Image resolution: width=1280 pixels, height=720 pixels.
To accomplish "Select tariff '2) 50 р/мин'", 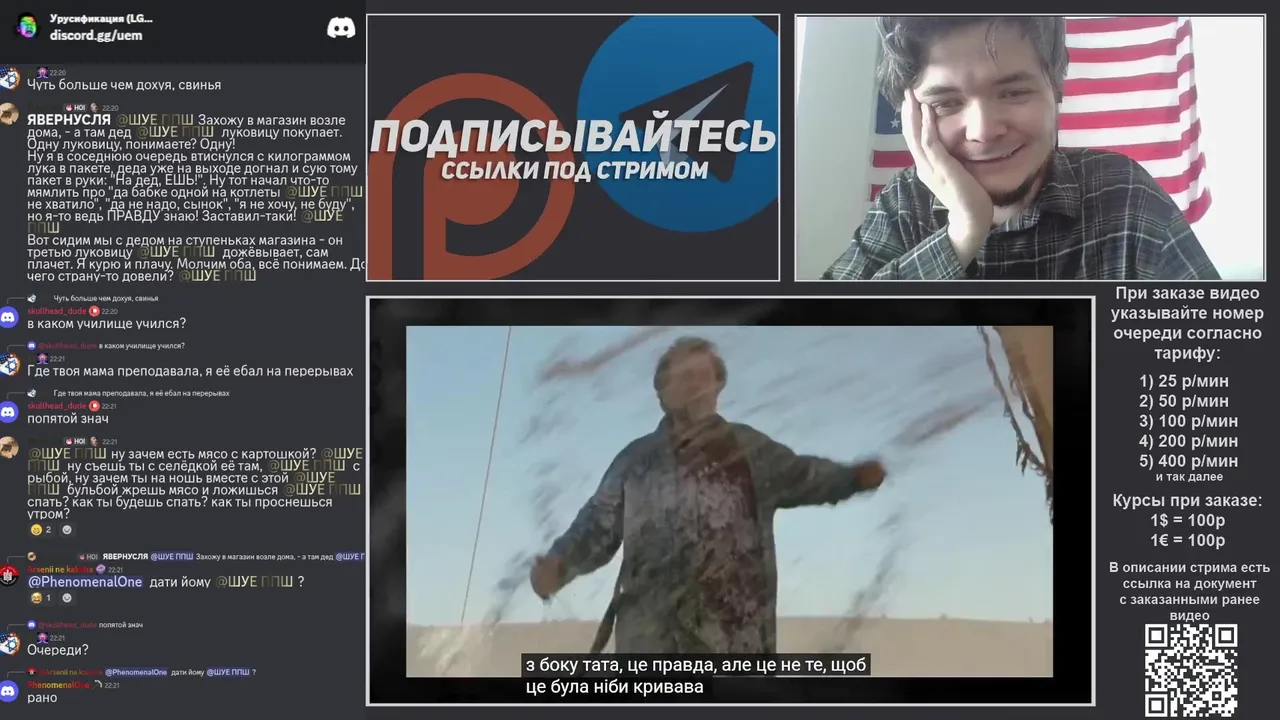I will (x=1184, y=401).
